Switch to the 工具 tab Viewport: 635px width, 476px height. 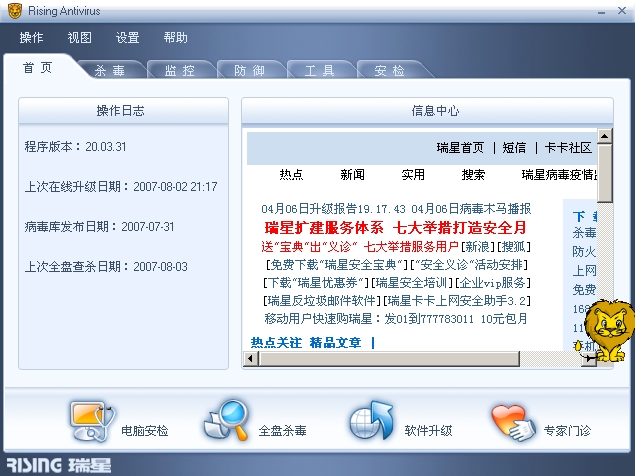pos(320,70)
